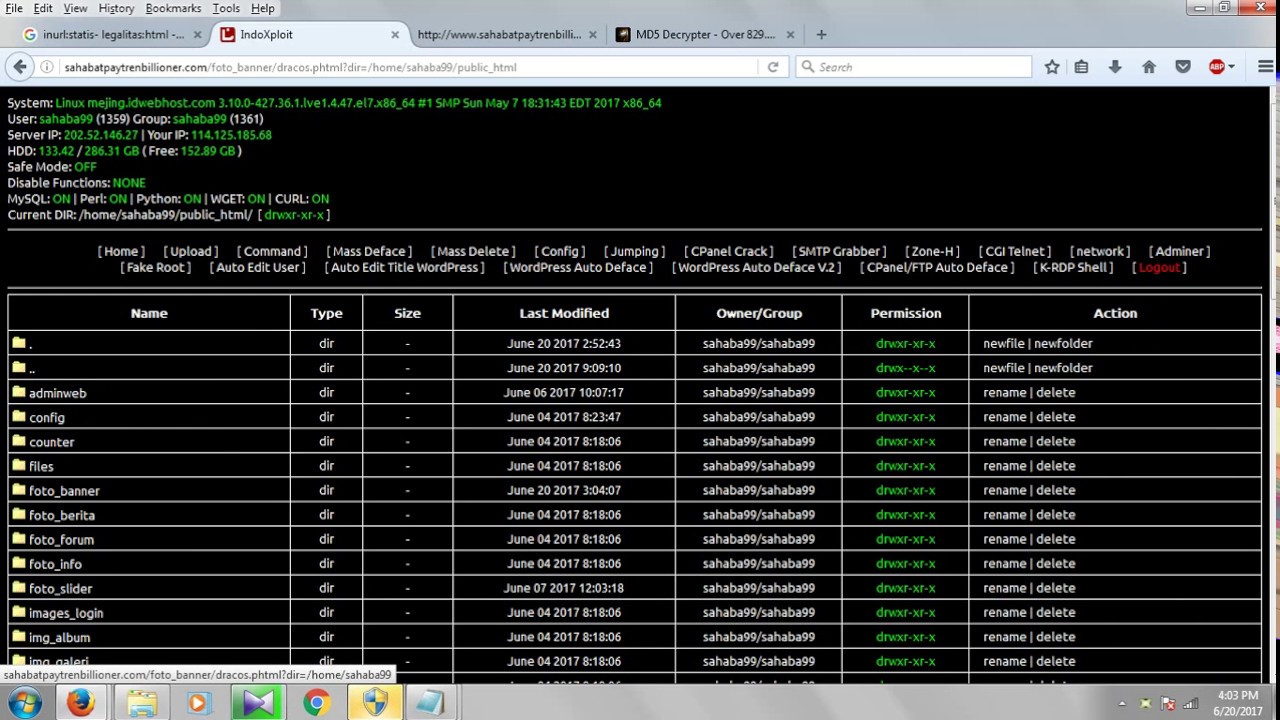Open the bookmarks list icon in toolbar
The height and width of the screenshot is (720, 1280).
1081,67
